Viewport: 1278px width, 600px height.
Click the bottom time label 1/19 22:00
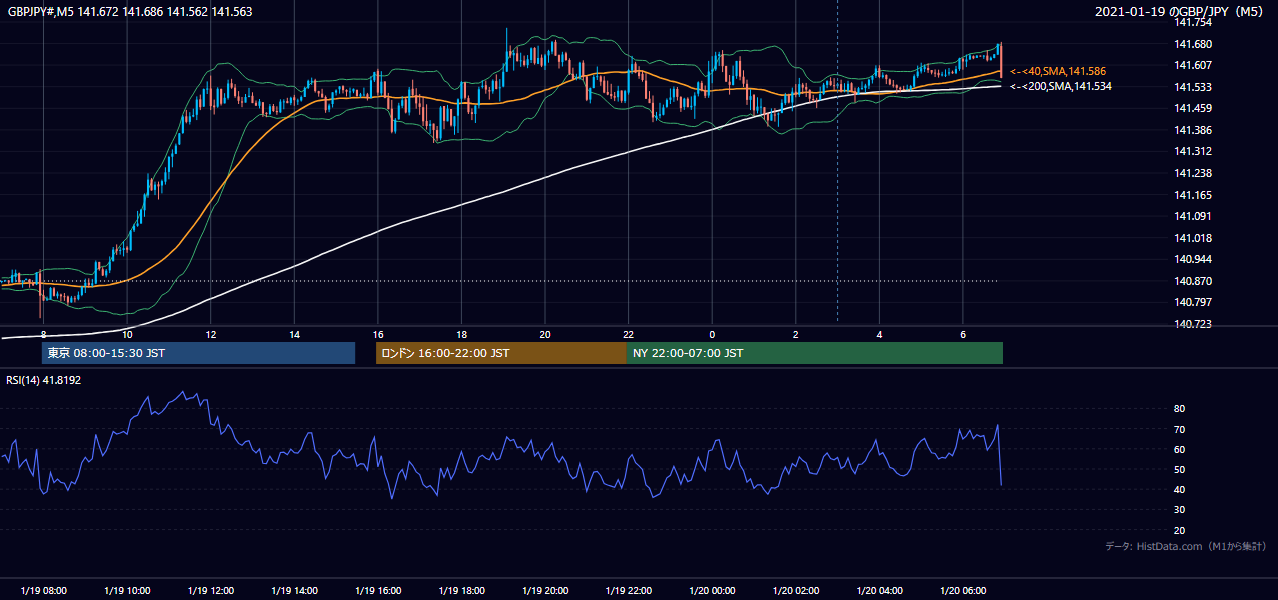[629, 591]
